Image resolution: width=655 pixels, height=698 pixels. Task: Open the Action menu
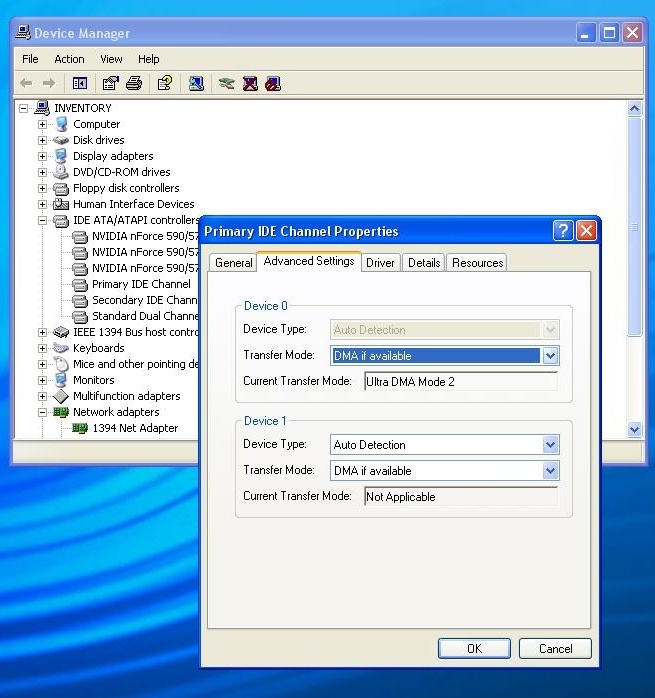tap(69, 59)
